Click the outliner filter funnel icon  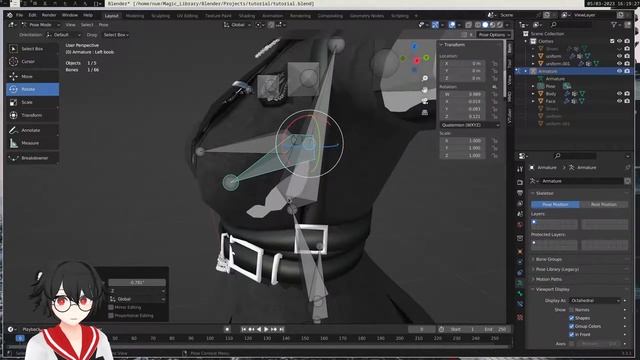[x=614, y=25]
